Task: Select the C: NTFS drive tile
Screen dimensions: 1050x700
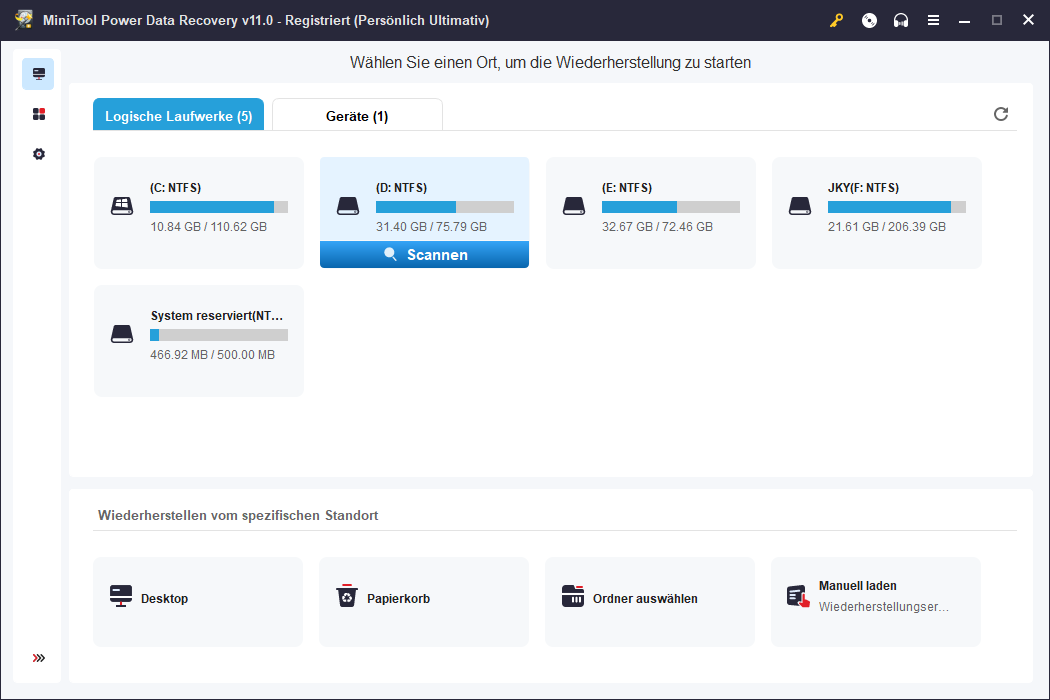Action: tap(199, 212)
